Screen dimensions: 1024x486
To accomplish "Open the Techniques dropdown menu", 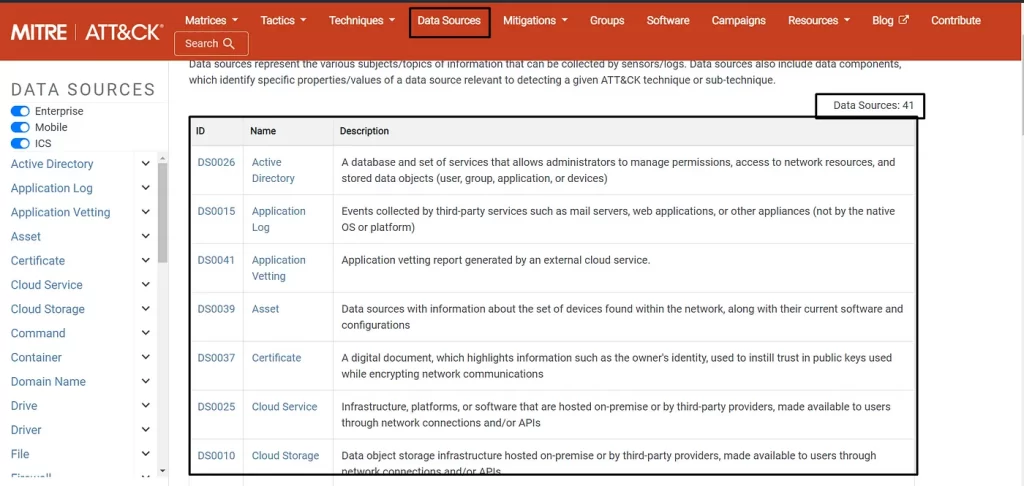I will point(362,20).
